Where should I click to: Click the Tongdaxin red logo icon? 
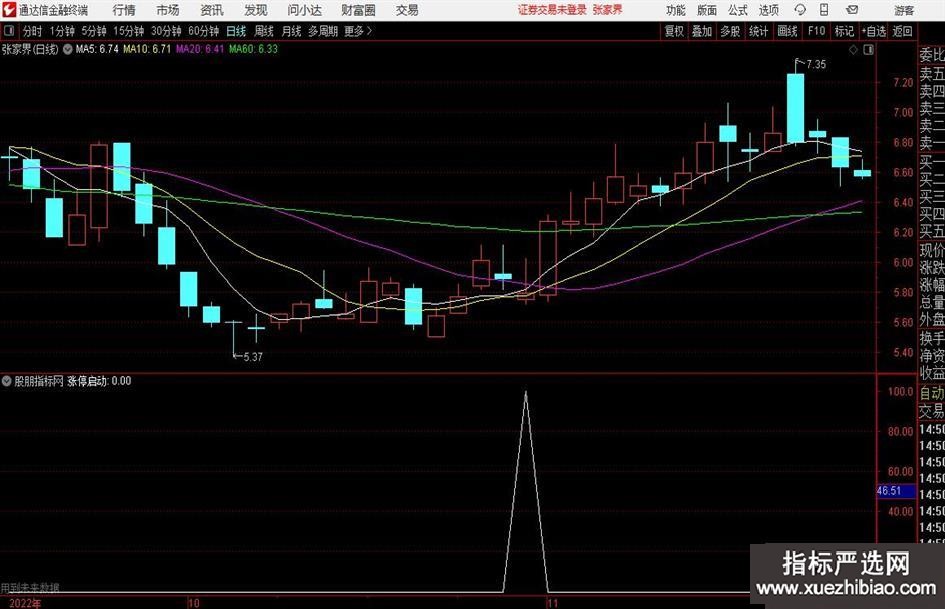coord(9,10)
